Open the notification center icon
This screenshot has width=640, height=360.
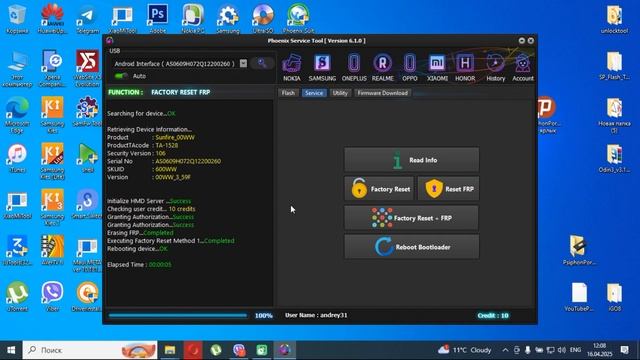624,350
